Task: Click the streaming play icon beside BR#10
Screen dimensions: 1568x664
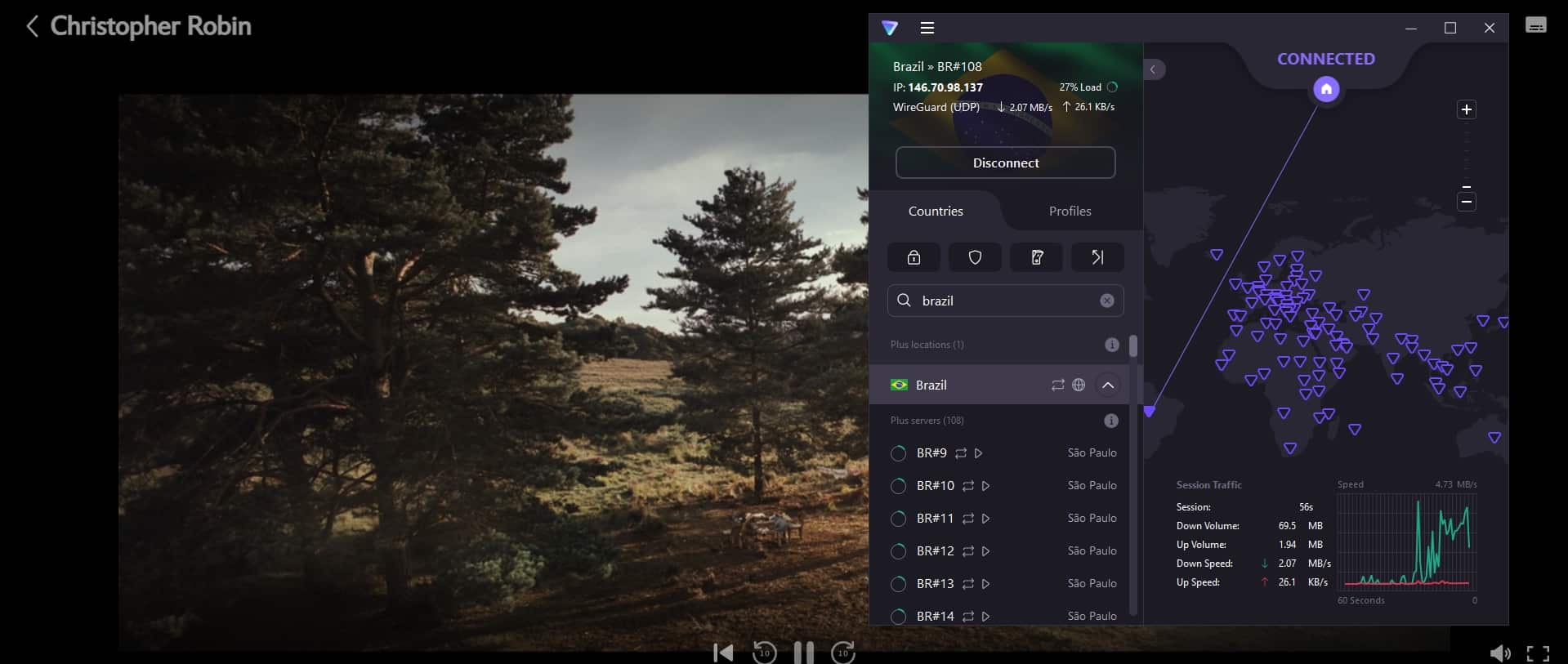Action: coord(985,485)
